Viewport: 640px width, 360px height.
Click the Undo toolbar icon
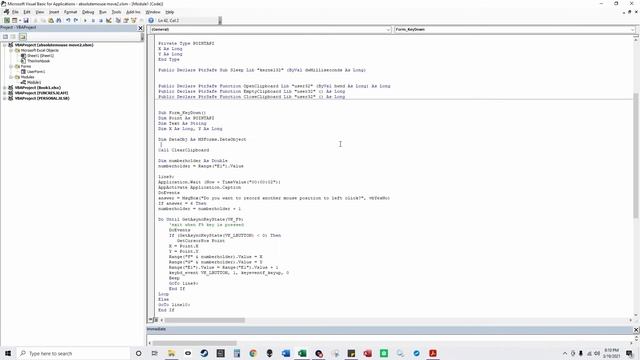coord(68,20)
